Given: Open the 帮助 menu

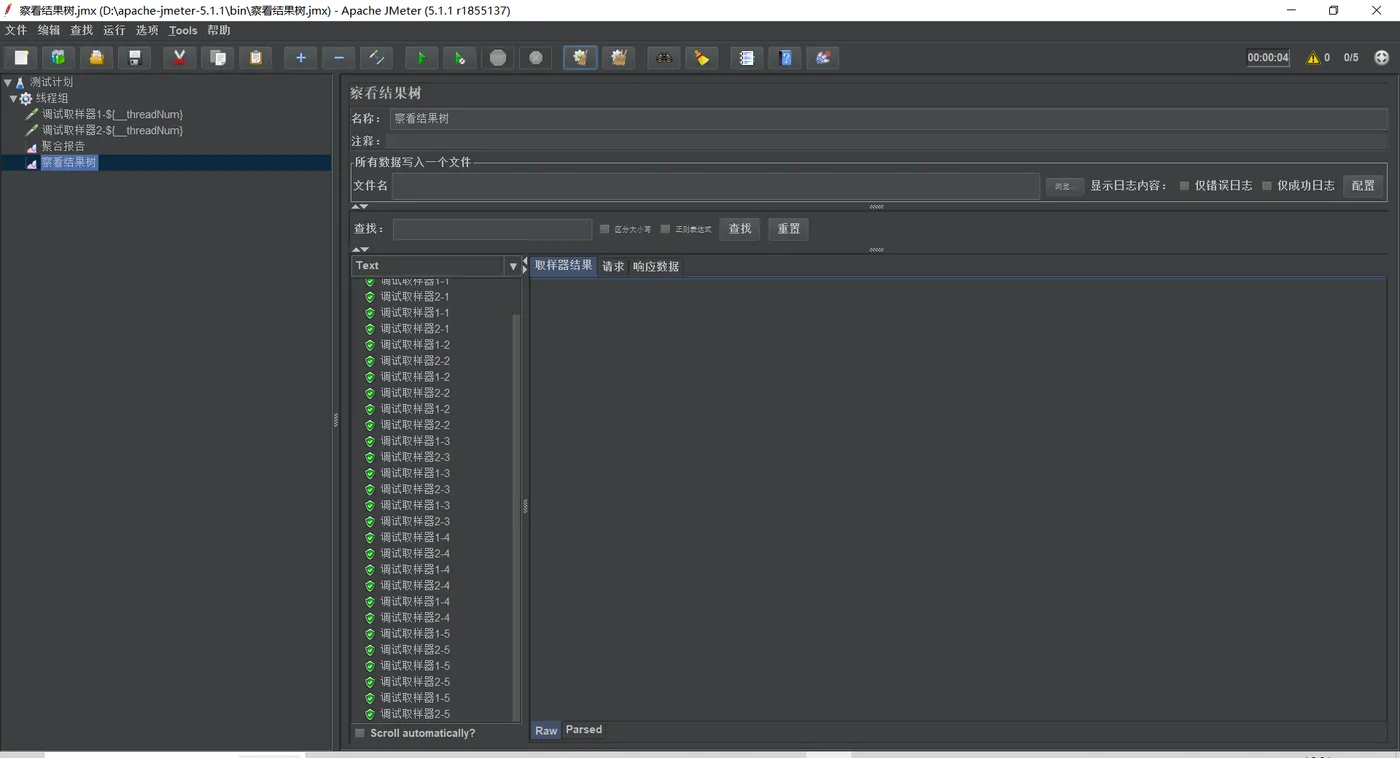Looking at the screenshot, I should (219, 30).
